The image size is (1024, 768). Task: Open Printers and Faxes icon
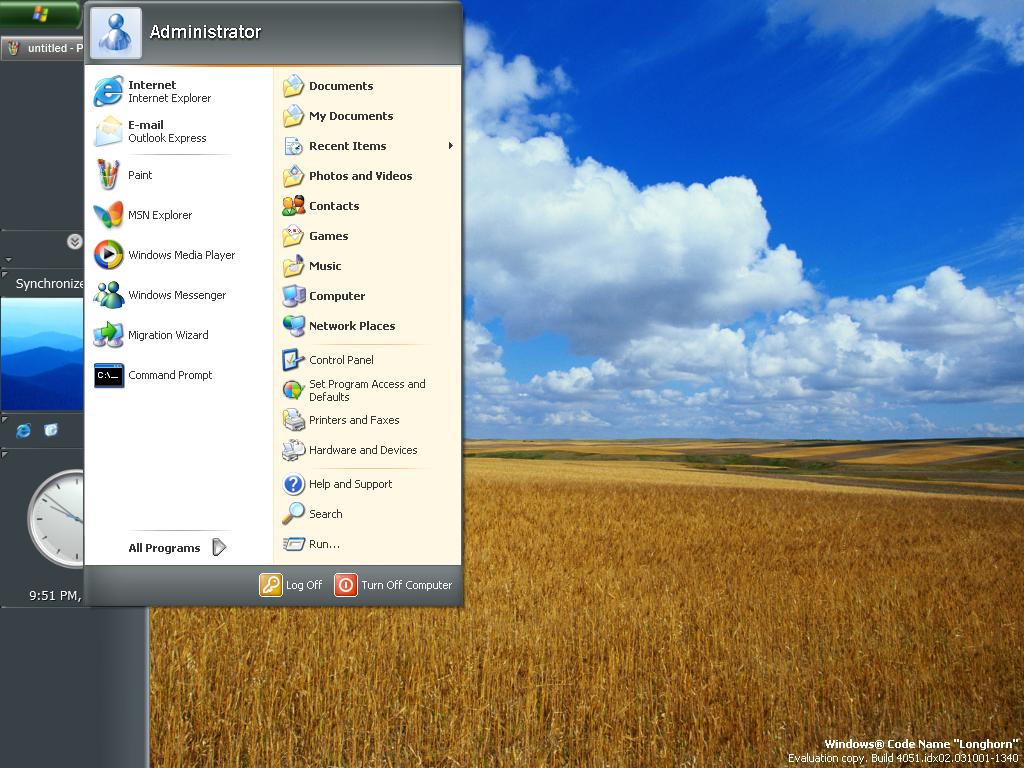293,420
